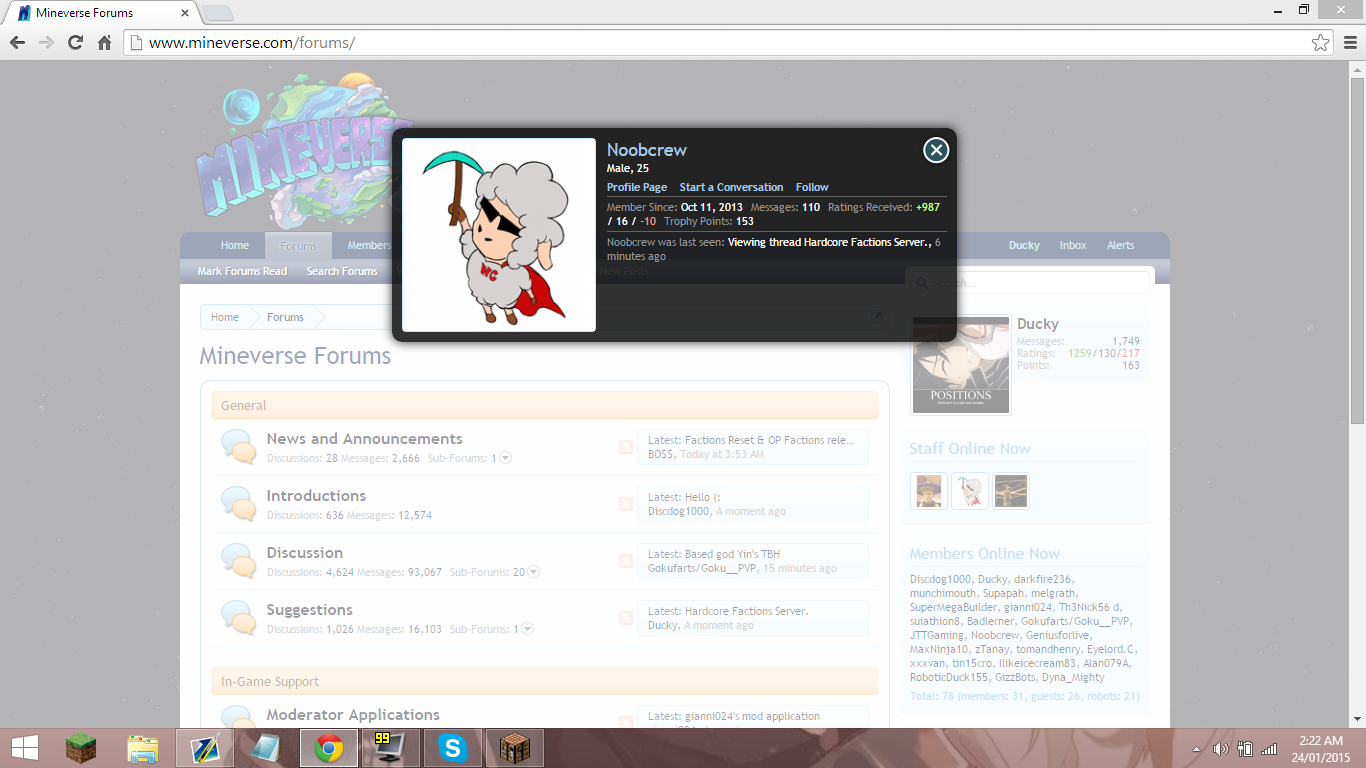Open the Discussion forum

[304, 552]
